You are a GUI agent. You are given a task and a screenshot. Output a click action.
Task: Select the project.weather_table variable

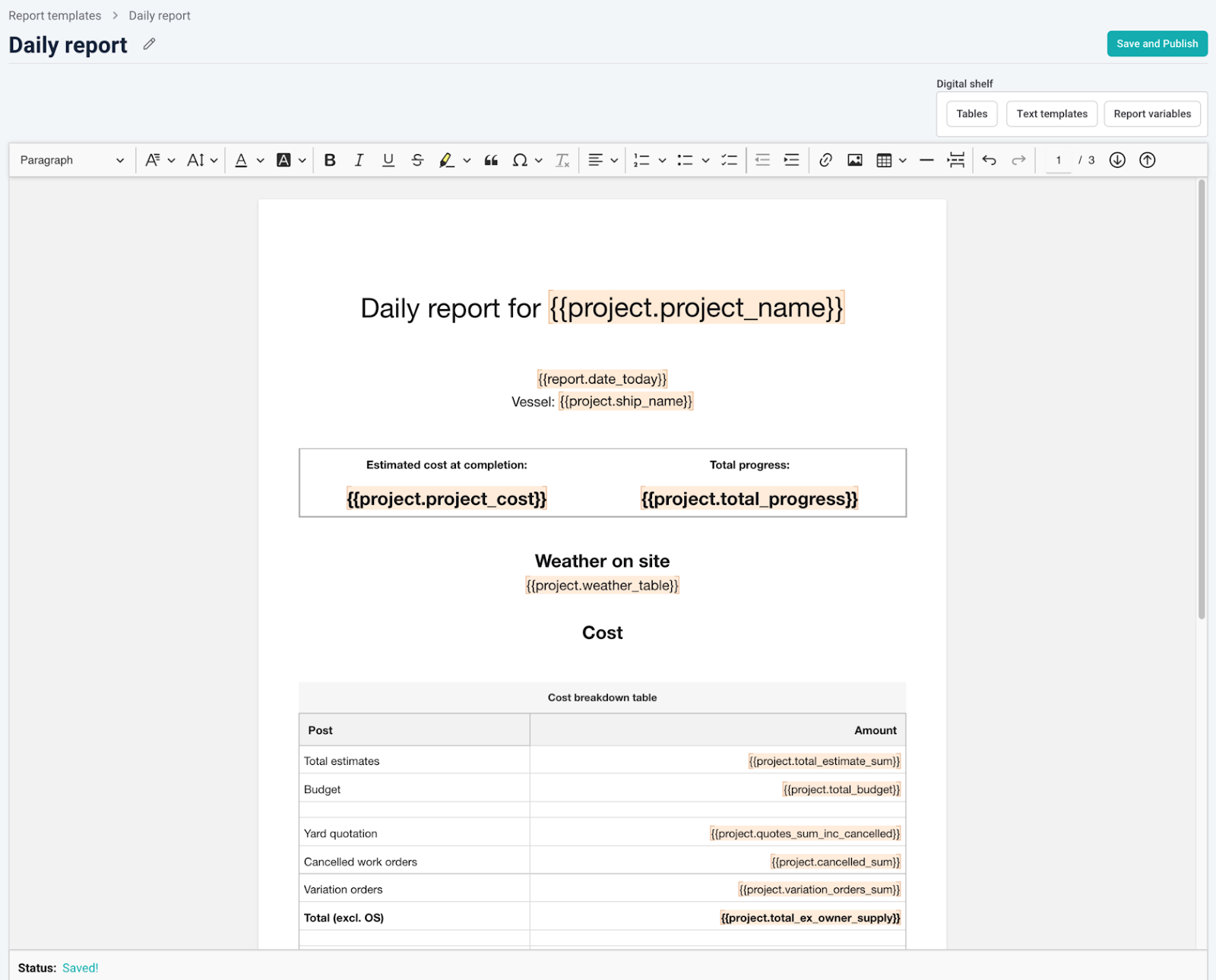[602, 585]
